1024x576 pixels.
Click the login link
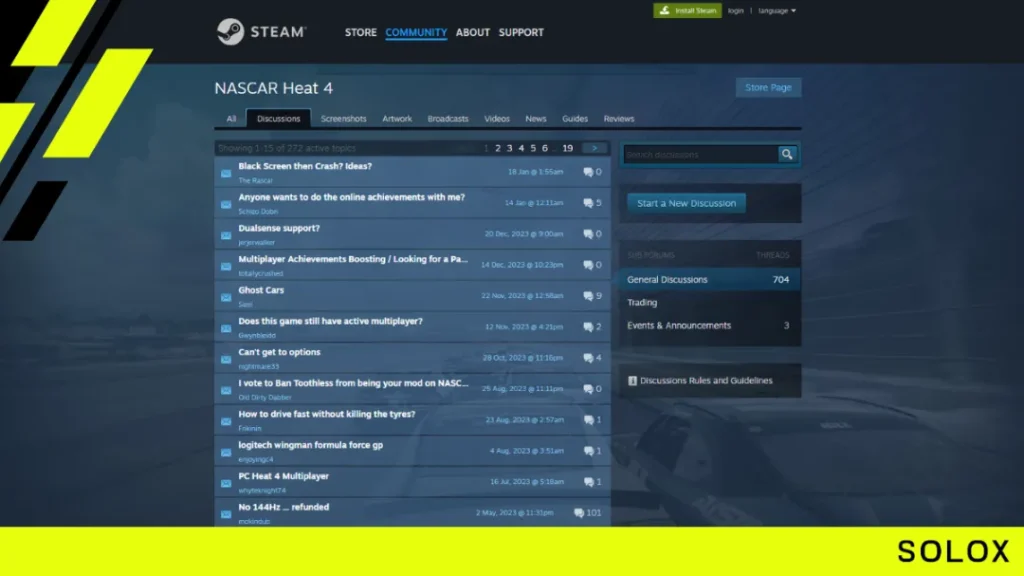tap(735, 10)
